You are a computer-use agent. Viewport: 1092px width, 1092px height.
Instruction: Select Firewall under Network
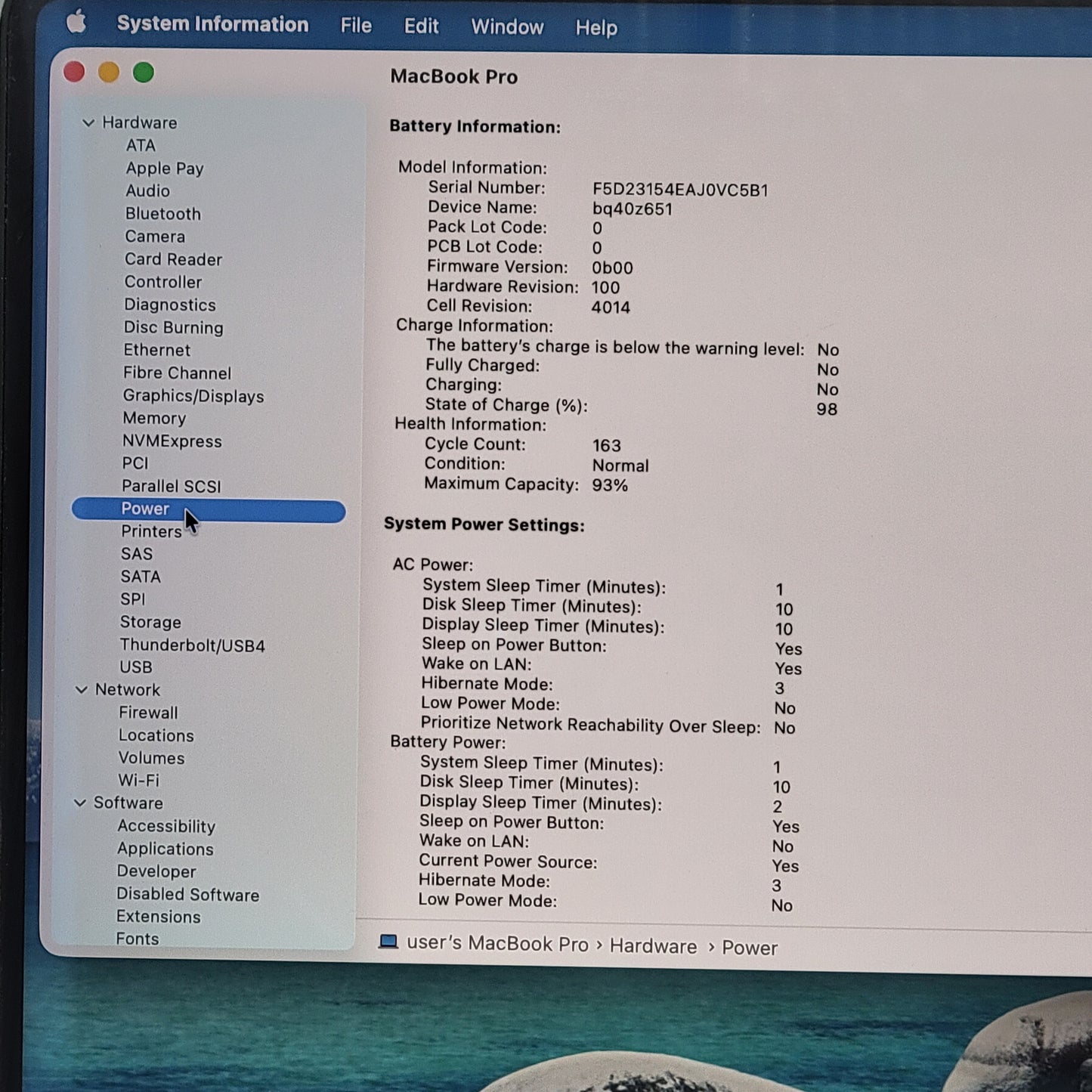[x=148, y=713]
